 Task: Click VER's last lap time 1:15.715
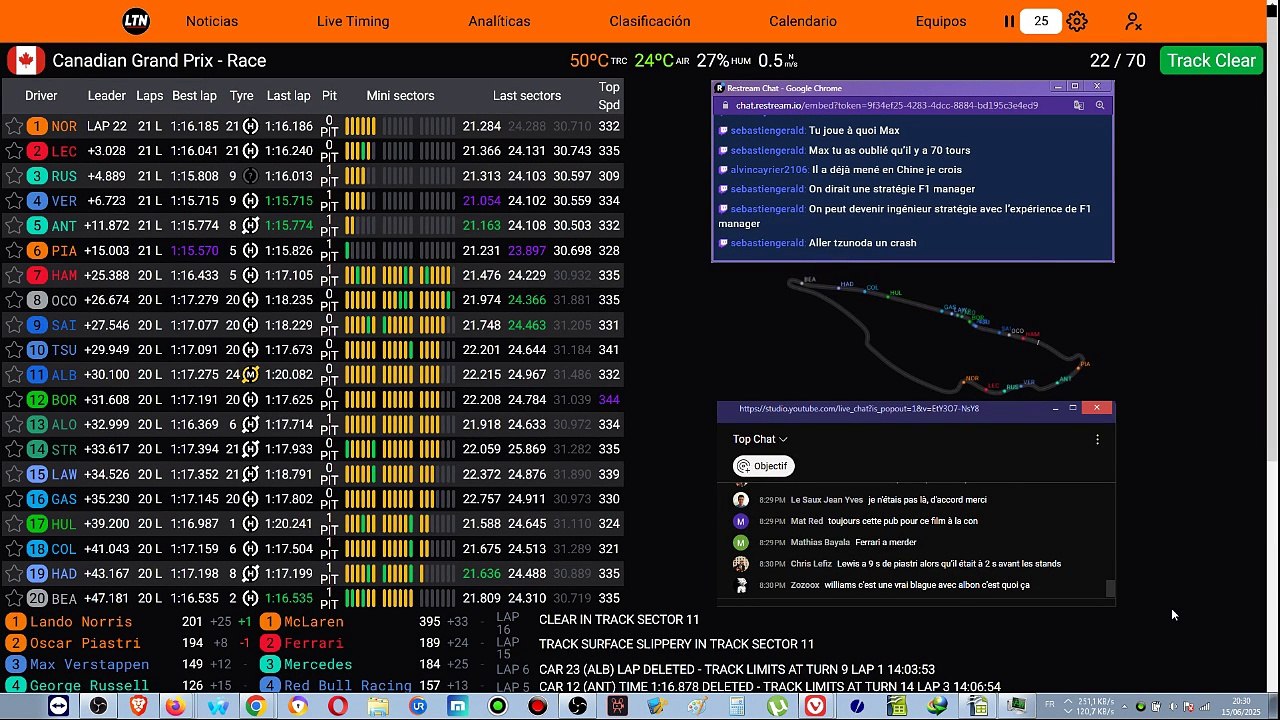tap(289, 201)
